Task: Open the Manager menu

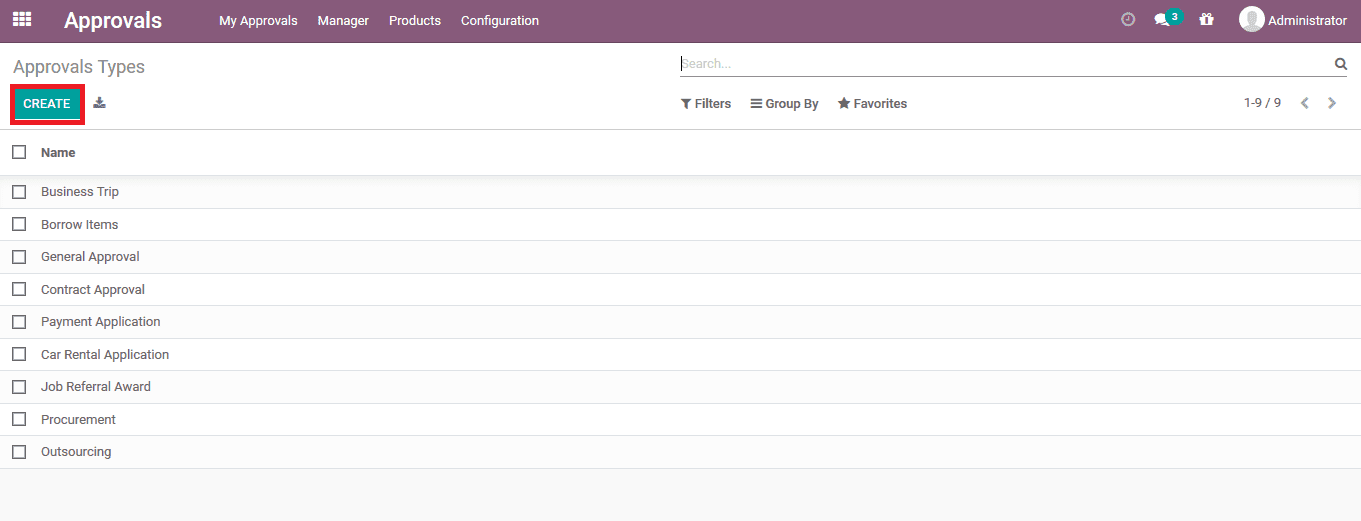Action: (x=343, y=20)
